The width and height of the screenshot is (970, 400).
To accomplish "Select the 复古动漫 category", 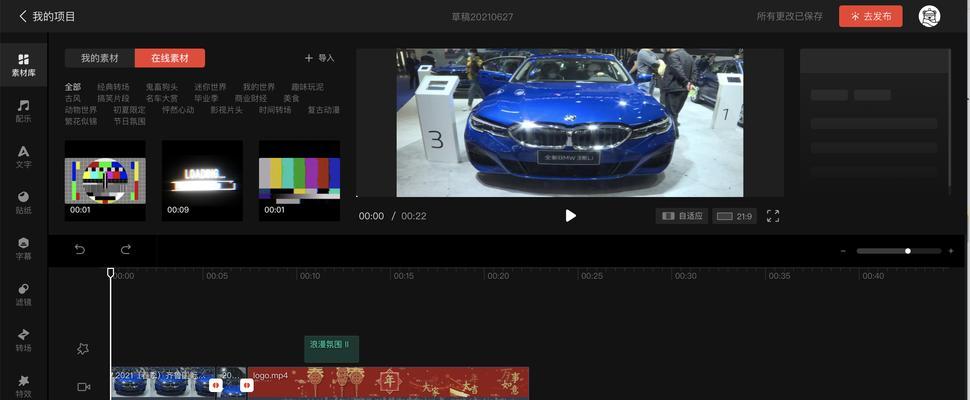I will click(x=324, y=110).
